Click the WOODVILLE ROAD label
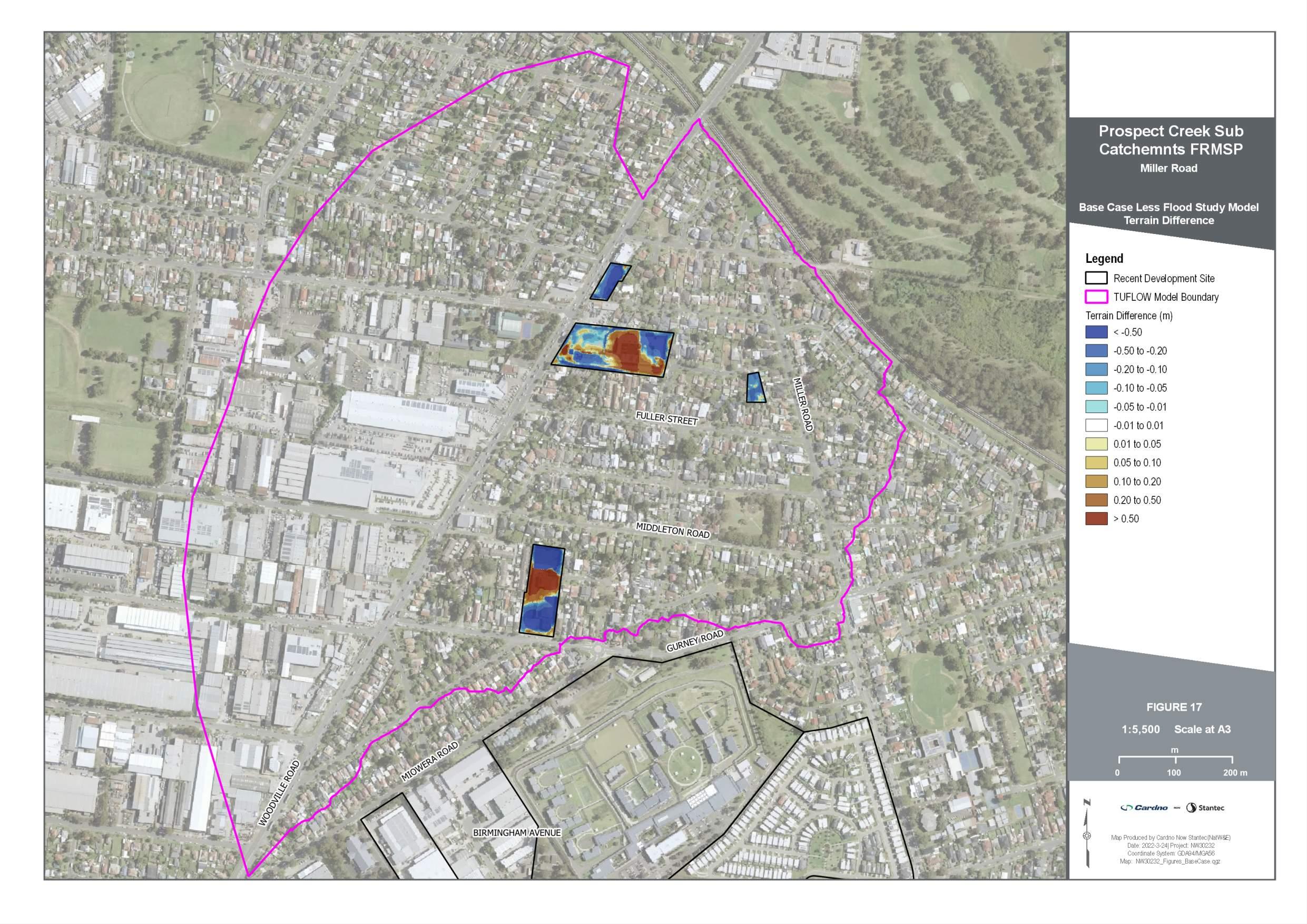Viewport: 1307px width, 924px height. (x=279, y=793)
